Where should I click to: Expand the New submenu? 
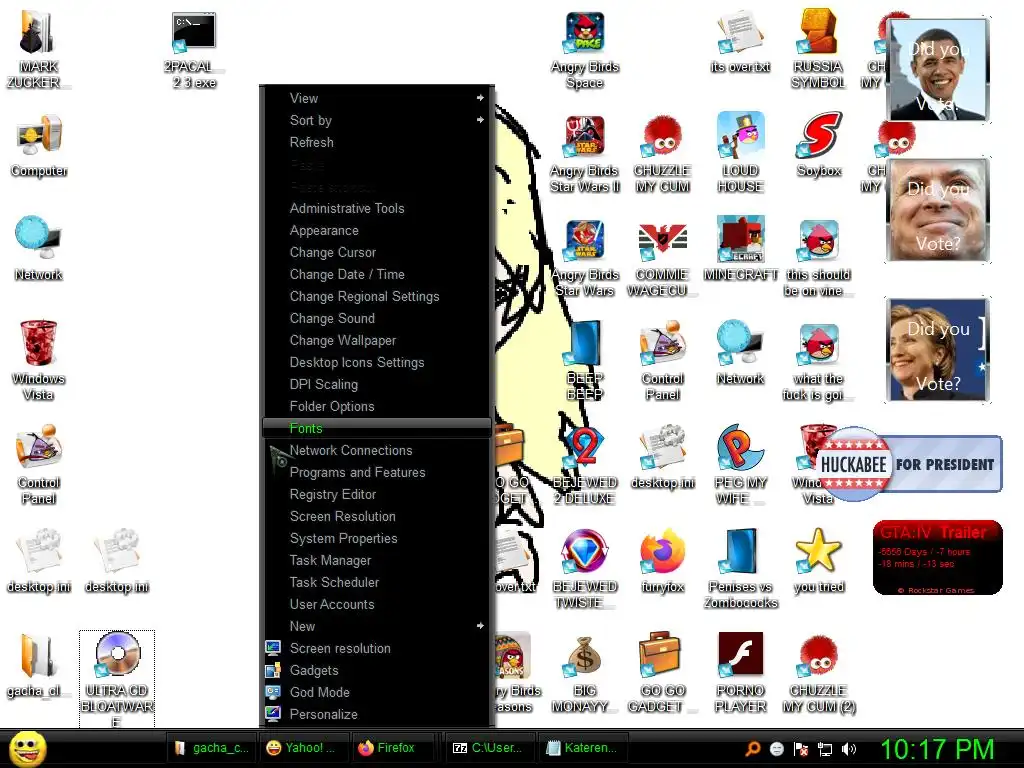[x=377, y=626]
